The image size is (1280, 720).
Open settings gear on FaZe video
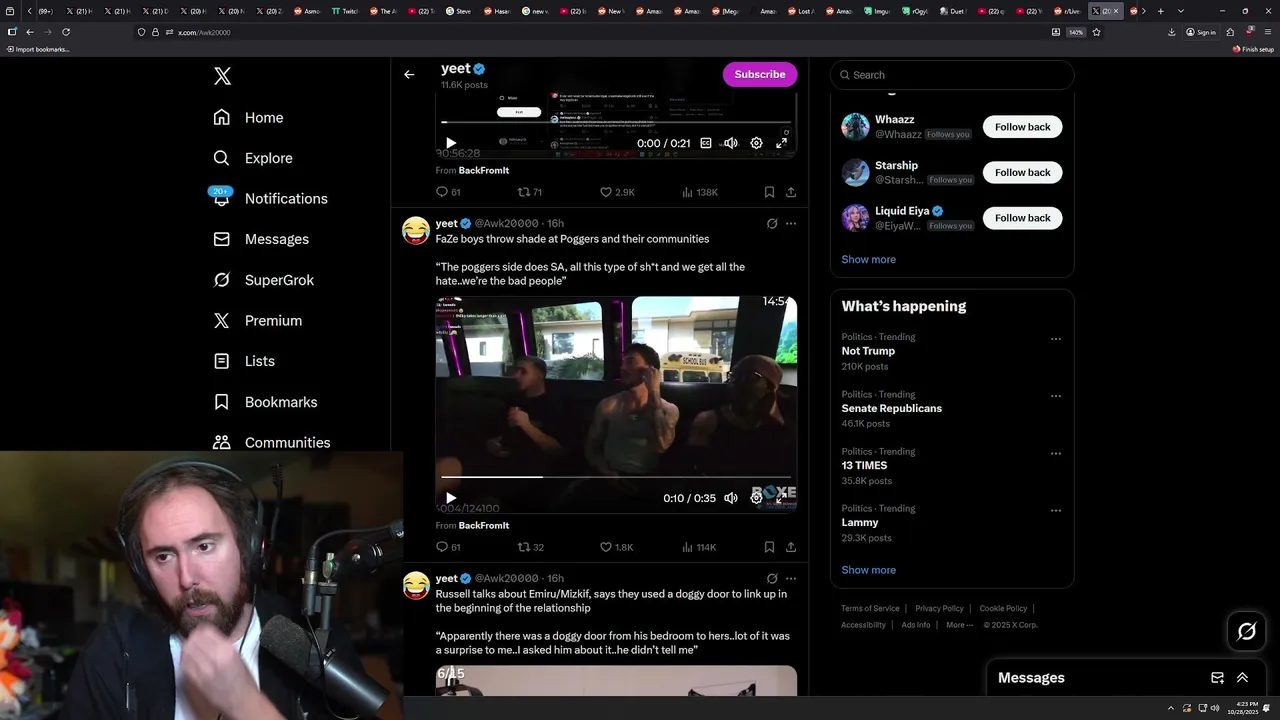click(757, 497)
